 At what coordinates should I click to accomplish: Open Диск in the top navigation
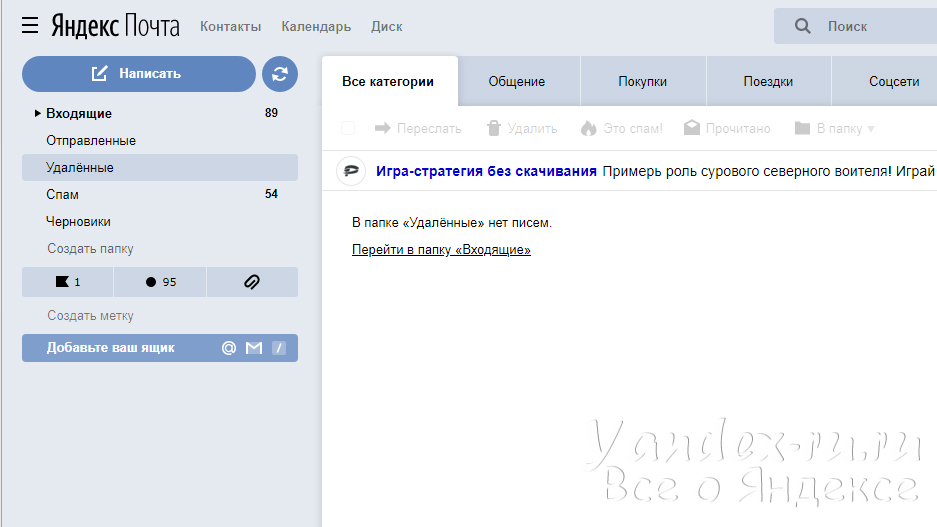point(387,26)
